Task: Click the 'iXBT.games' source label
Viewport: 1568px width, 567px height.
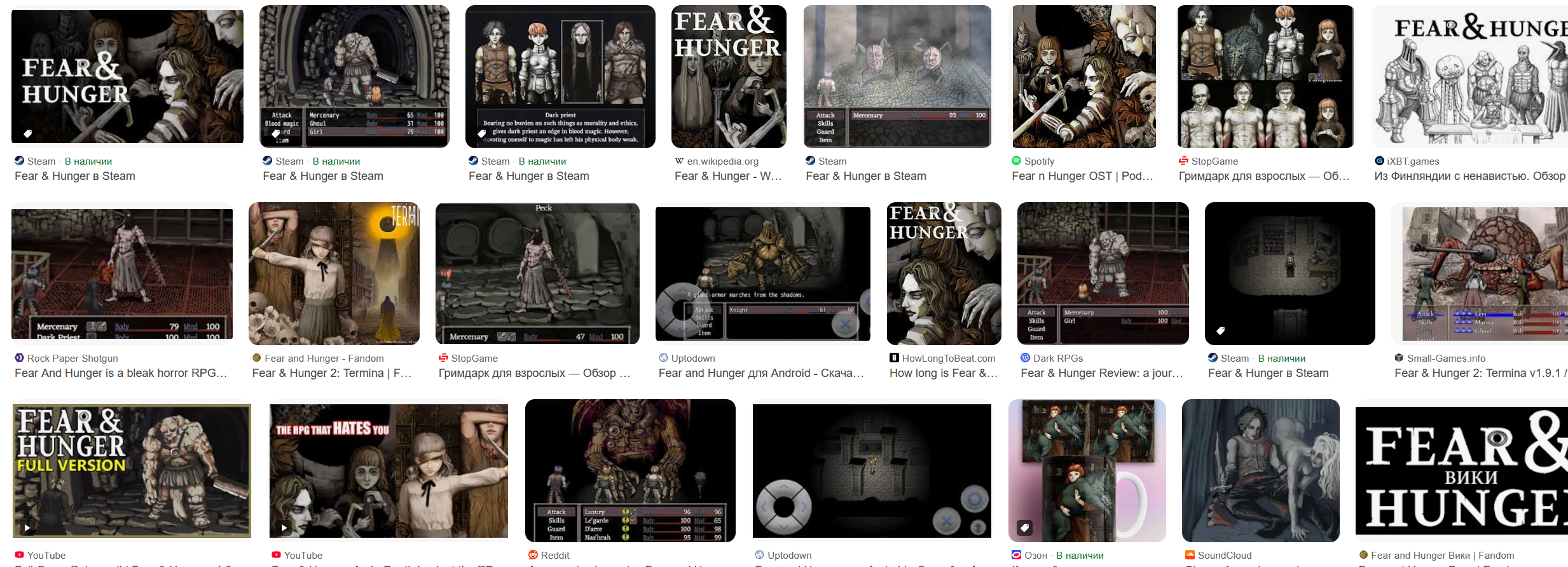Action: point(1413,161)
